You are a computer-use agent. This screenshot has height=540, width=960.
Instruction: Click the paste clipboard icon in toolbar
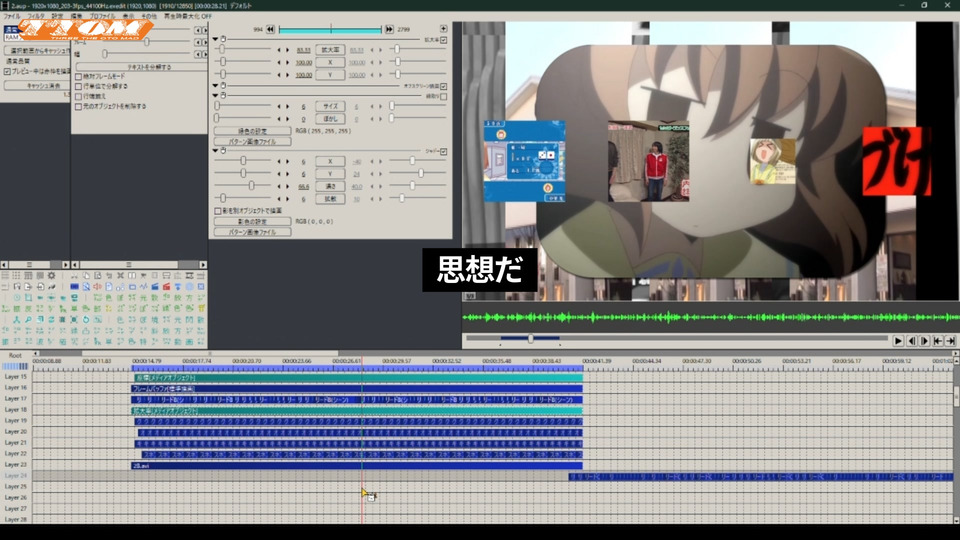pos(97,276)
